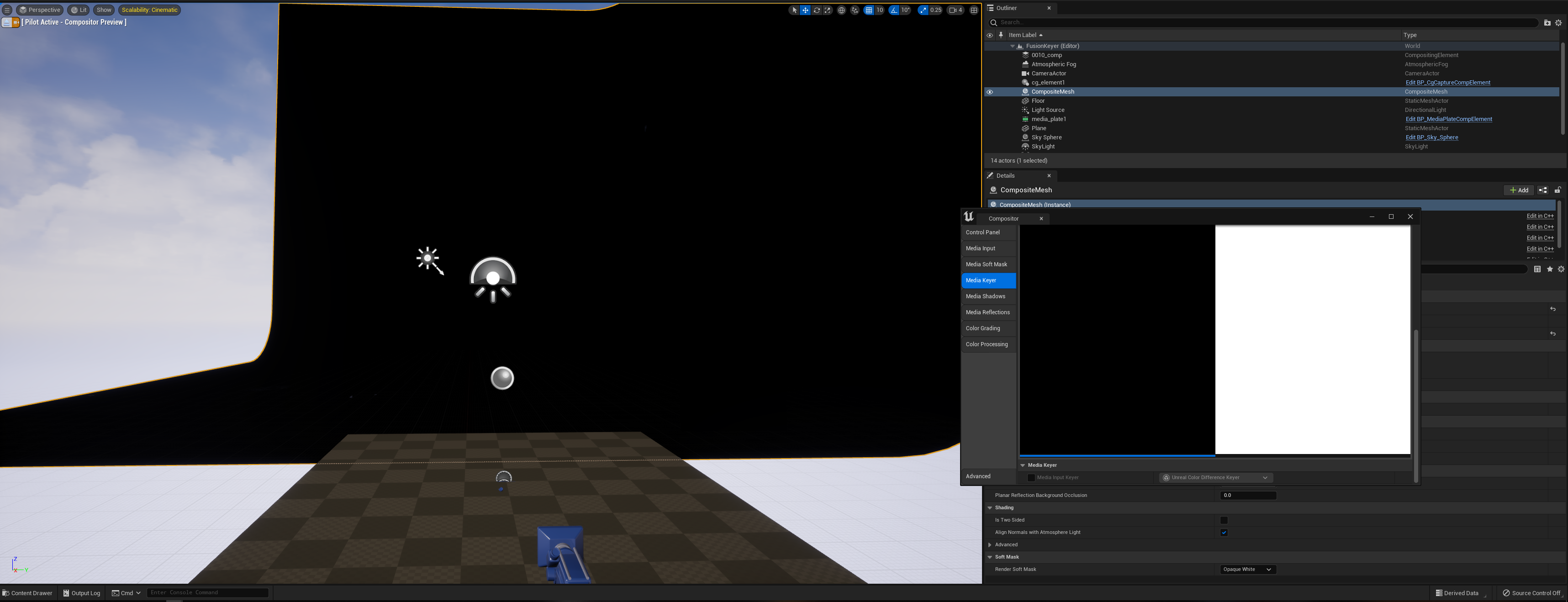
Task: Toggle world coordinate system globe icon
Action: pos(841,10)
